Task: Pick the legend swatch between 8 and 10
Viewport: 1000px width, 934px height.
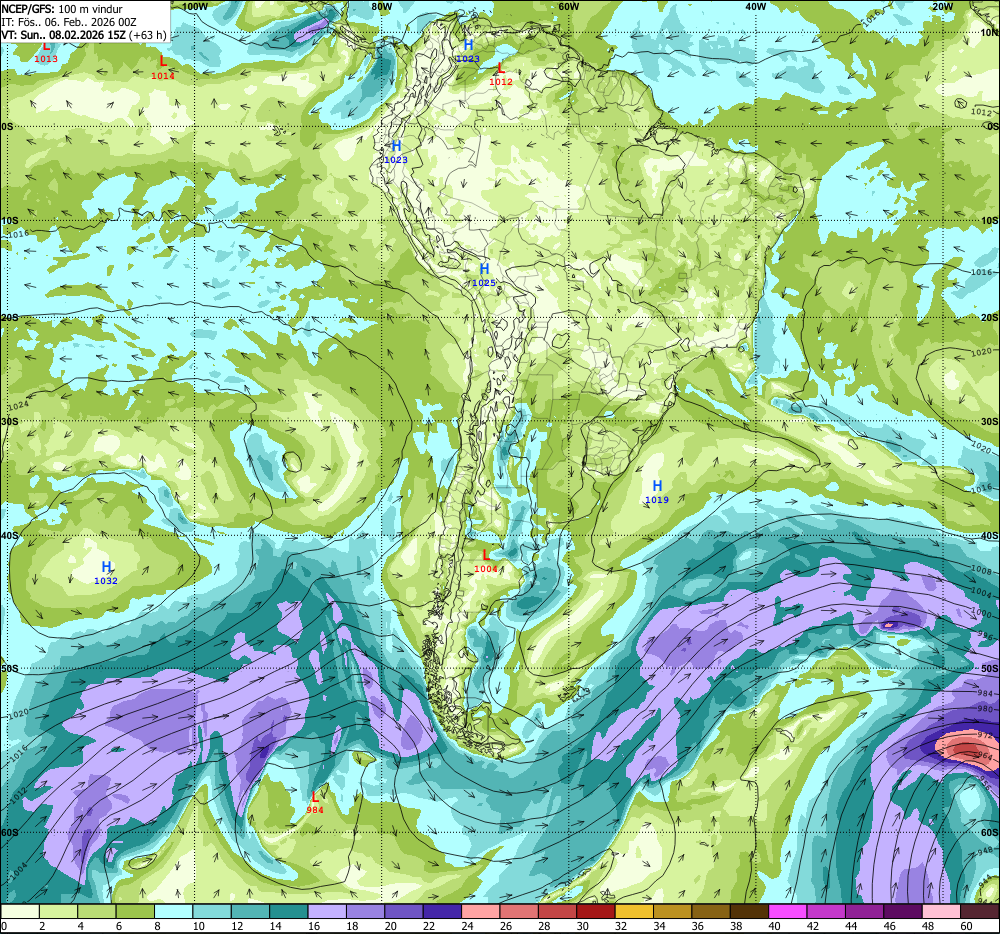Action: (x=174, y=911)
